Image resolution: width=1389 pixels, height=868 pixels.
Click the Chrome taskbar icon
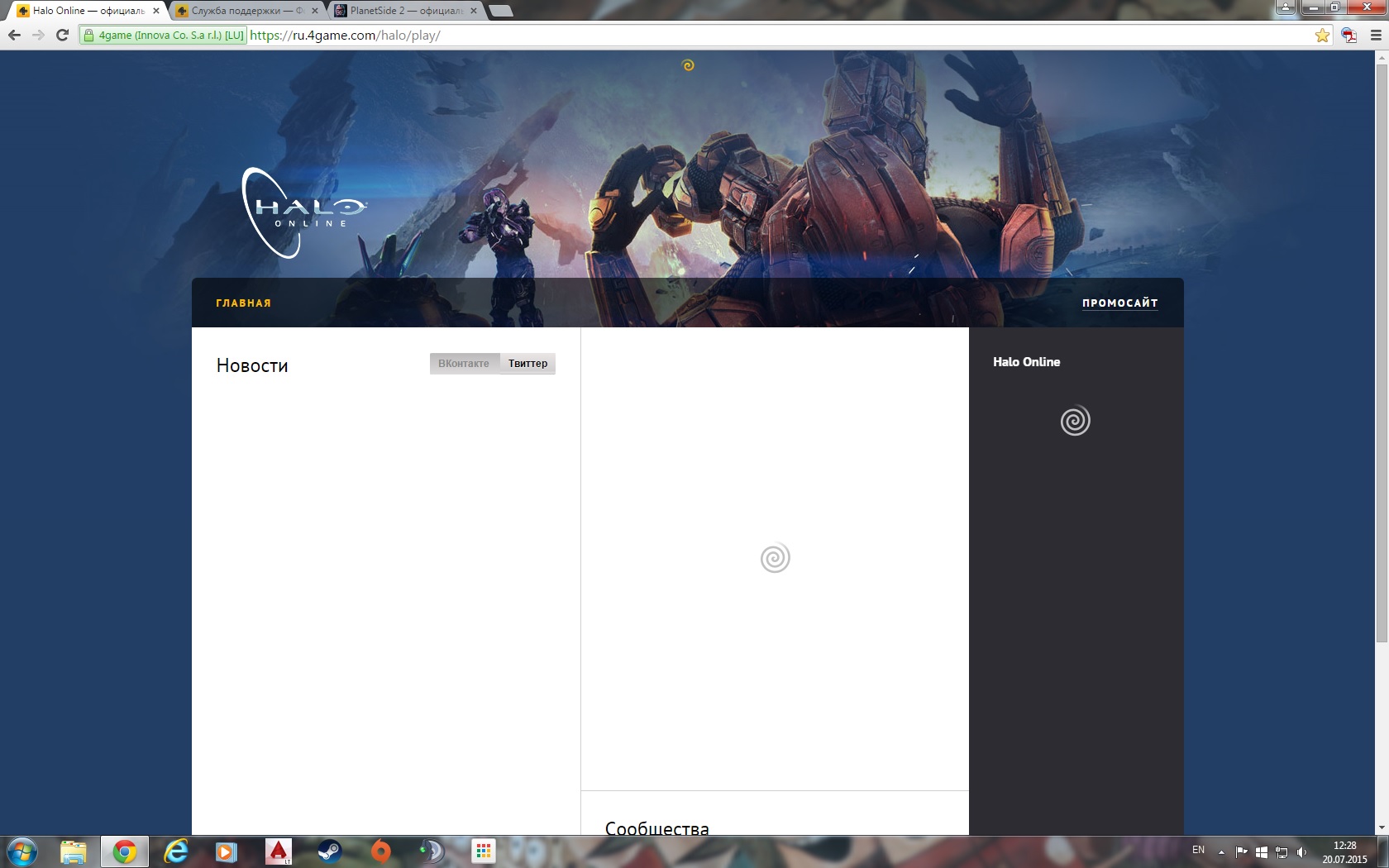coord(125,851)
